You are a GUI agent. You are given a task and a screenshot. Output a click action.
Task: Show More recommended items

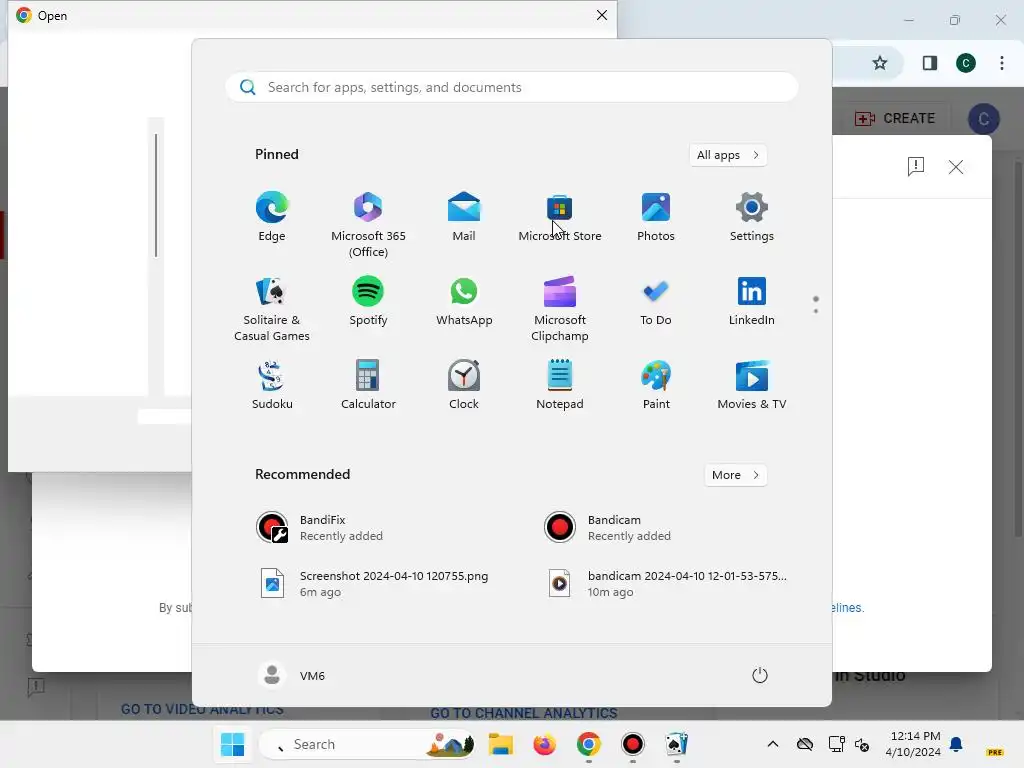pyautogui.click(x=735, y=475)
